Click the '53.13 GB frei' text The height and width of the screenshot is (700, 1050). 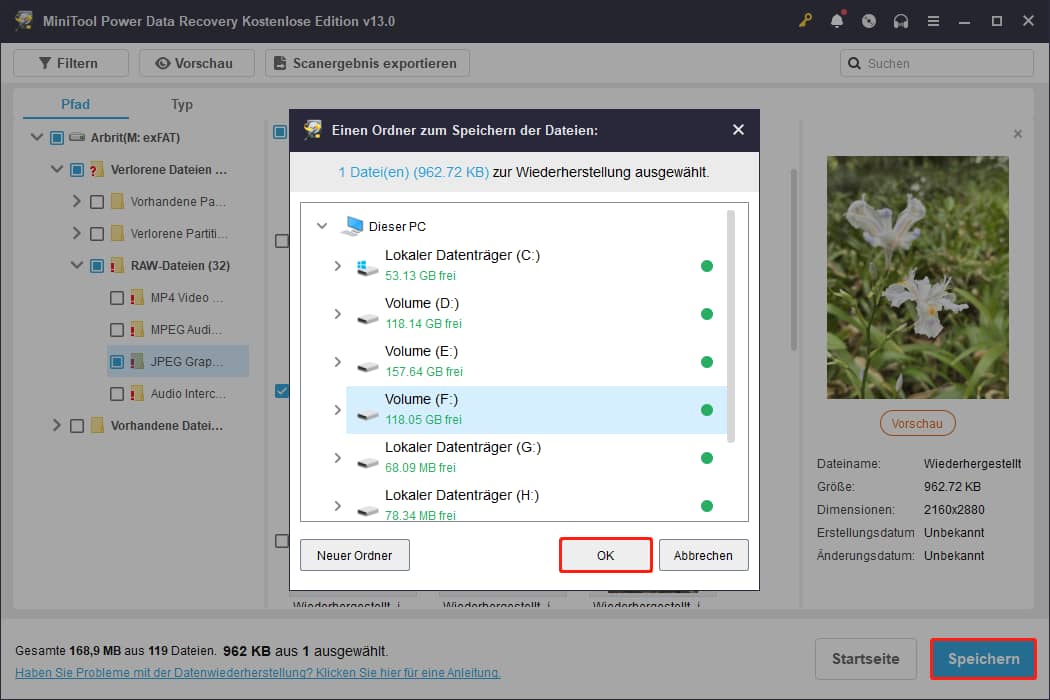pyautogui.click(x=420, y=275)
